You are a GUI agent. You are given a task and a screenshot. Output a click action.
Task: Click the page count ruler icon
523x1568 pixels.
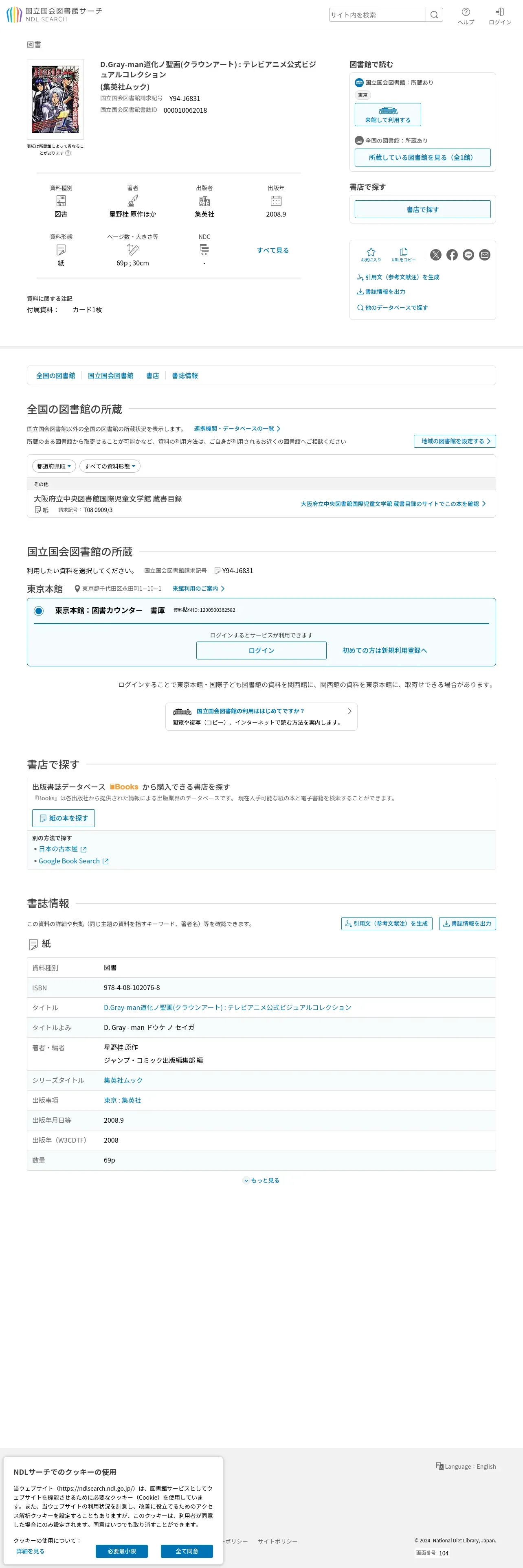tap(133, 250)
